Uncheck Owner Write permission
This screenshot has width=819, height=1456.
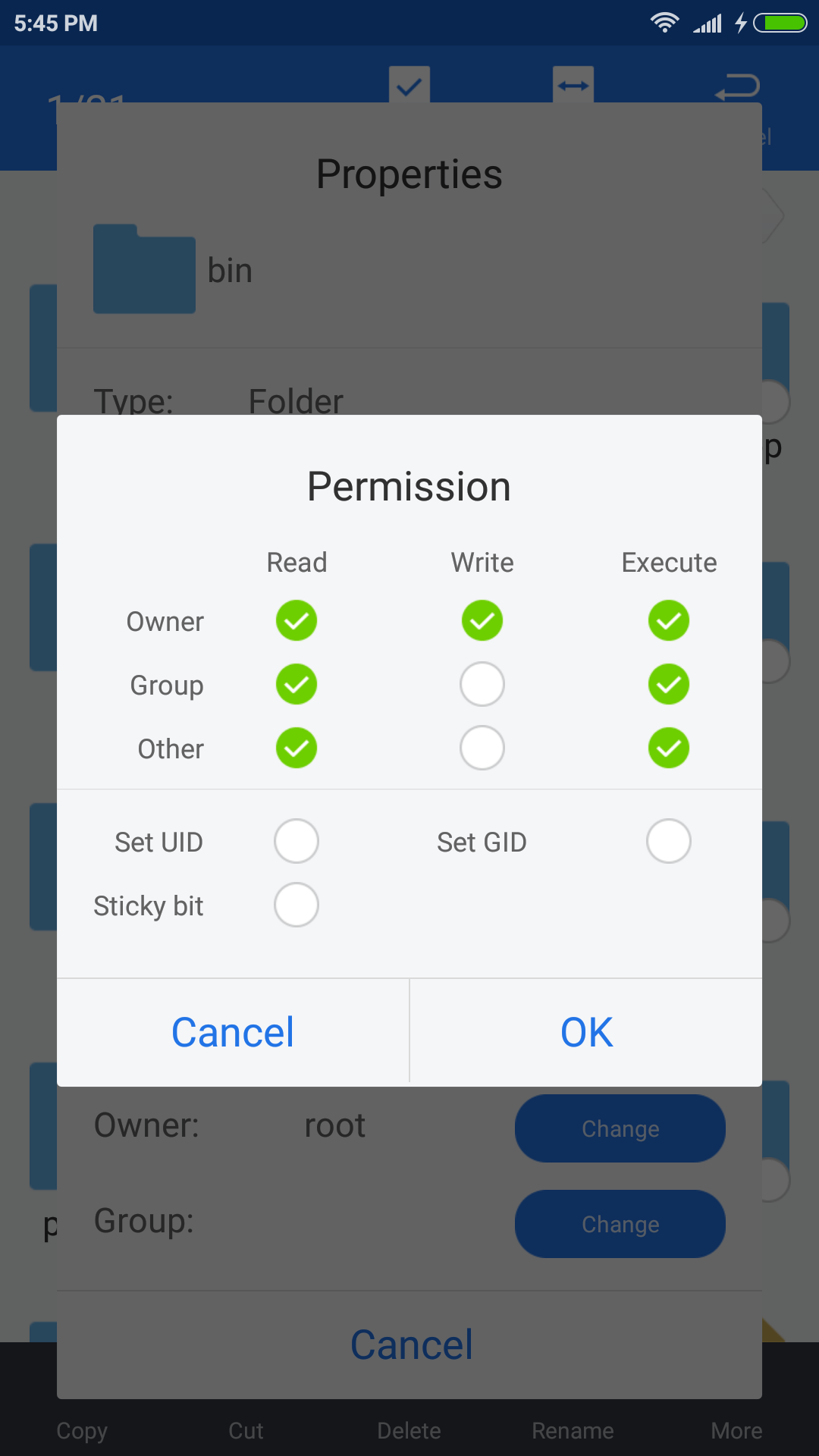coord(482,621)
